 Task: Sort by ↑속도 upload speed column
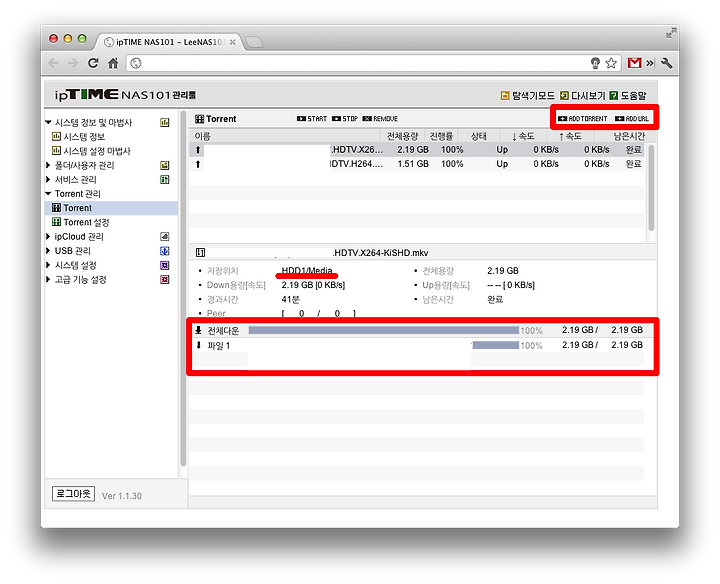[570, 136]
